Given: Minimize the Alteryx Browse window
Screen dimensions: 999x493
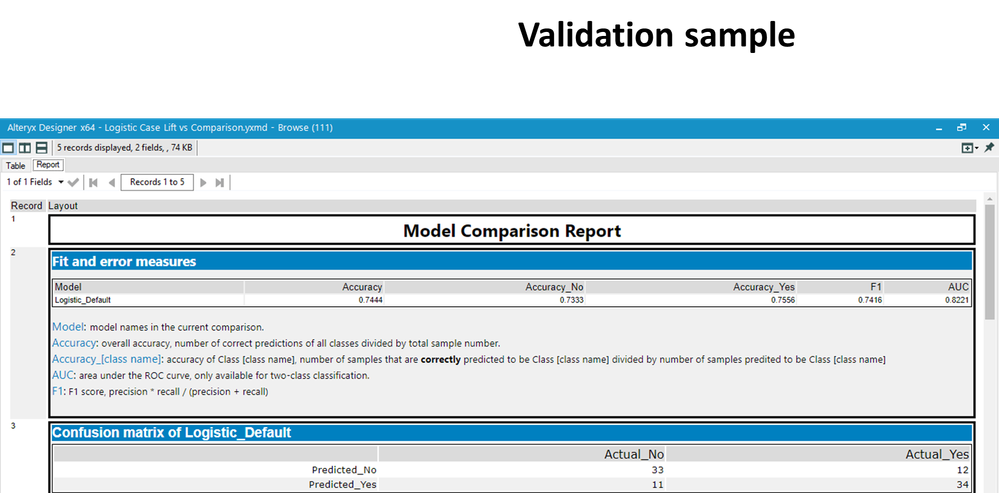Looking at the screenshot, I should click(939, 128).
